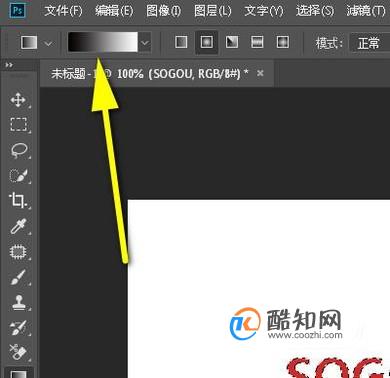Open the 模式 blend mode dropdown showing 正常
This screenshot has height=378, width=390.
click(369, 43)
